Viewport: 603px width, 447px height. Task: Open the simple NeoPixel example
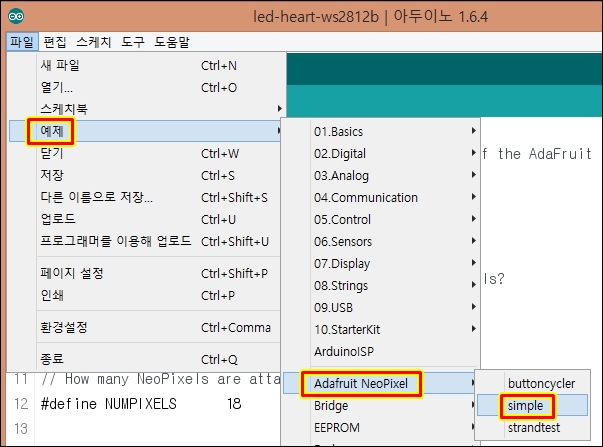point(533,405)
